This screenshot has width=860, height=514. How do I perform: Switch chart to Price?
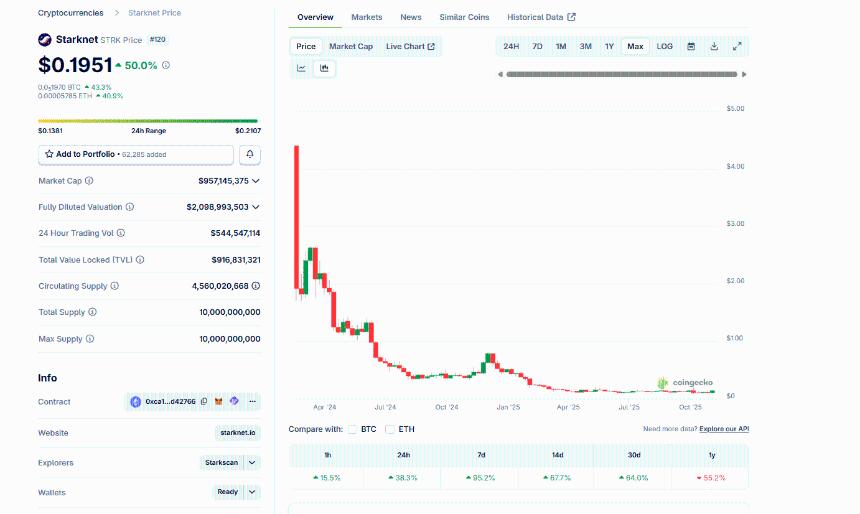click(x=306, y=47)
